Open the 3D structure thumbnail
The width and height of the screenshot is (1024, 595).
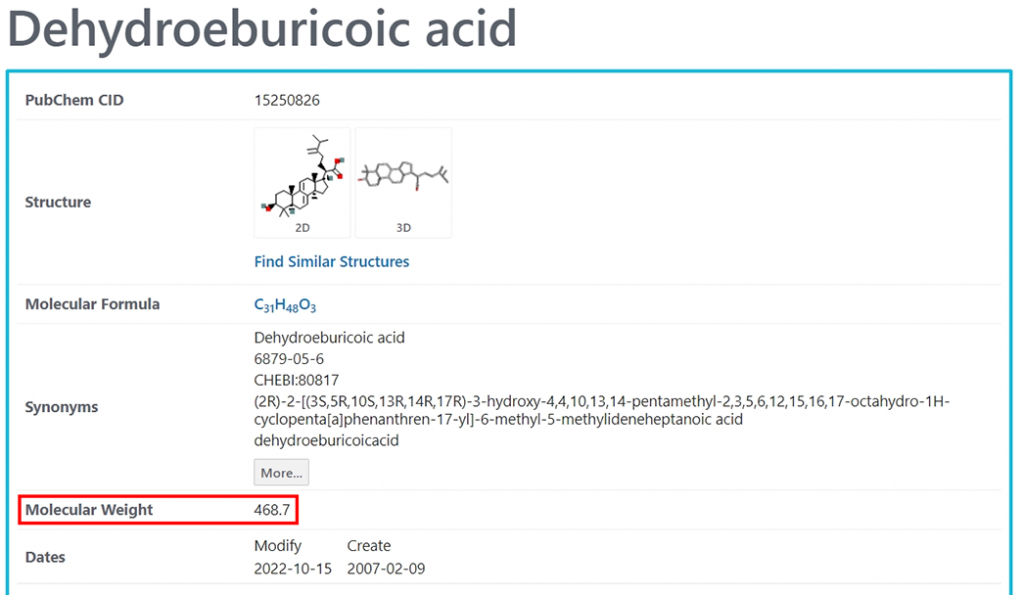click(403, 182)
